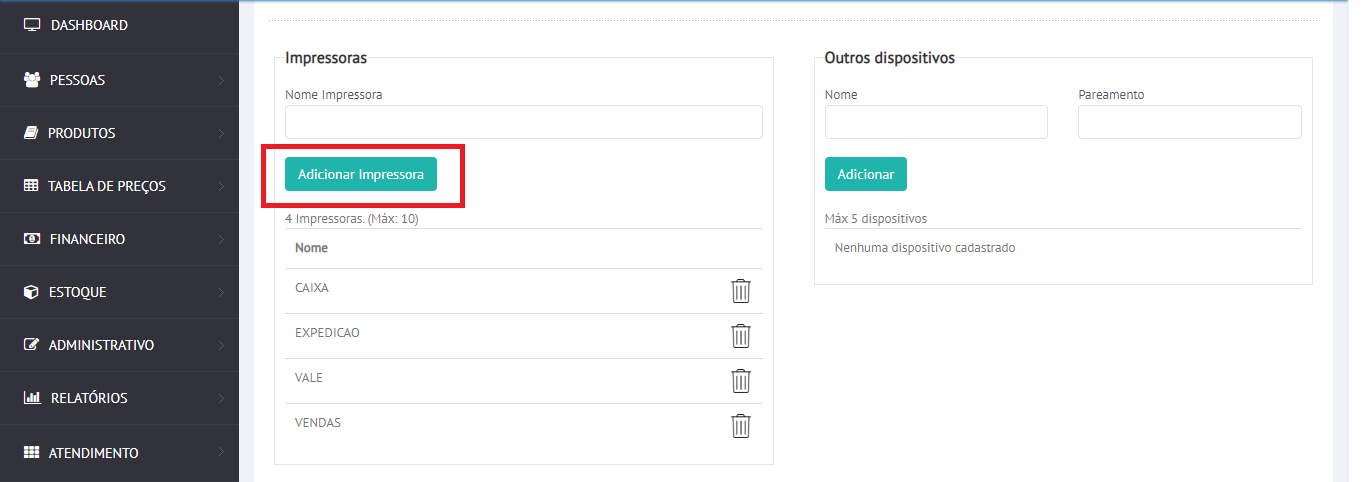Screen dimensions: 1366x482
Task: Expand the Pessoas submenu chevron
Action: tap(221, 80)
